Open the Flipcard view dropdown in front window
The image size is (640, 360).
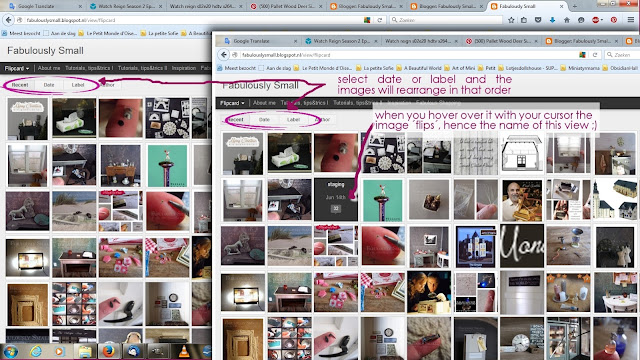232,103
